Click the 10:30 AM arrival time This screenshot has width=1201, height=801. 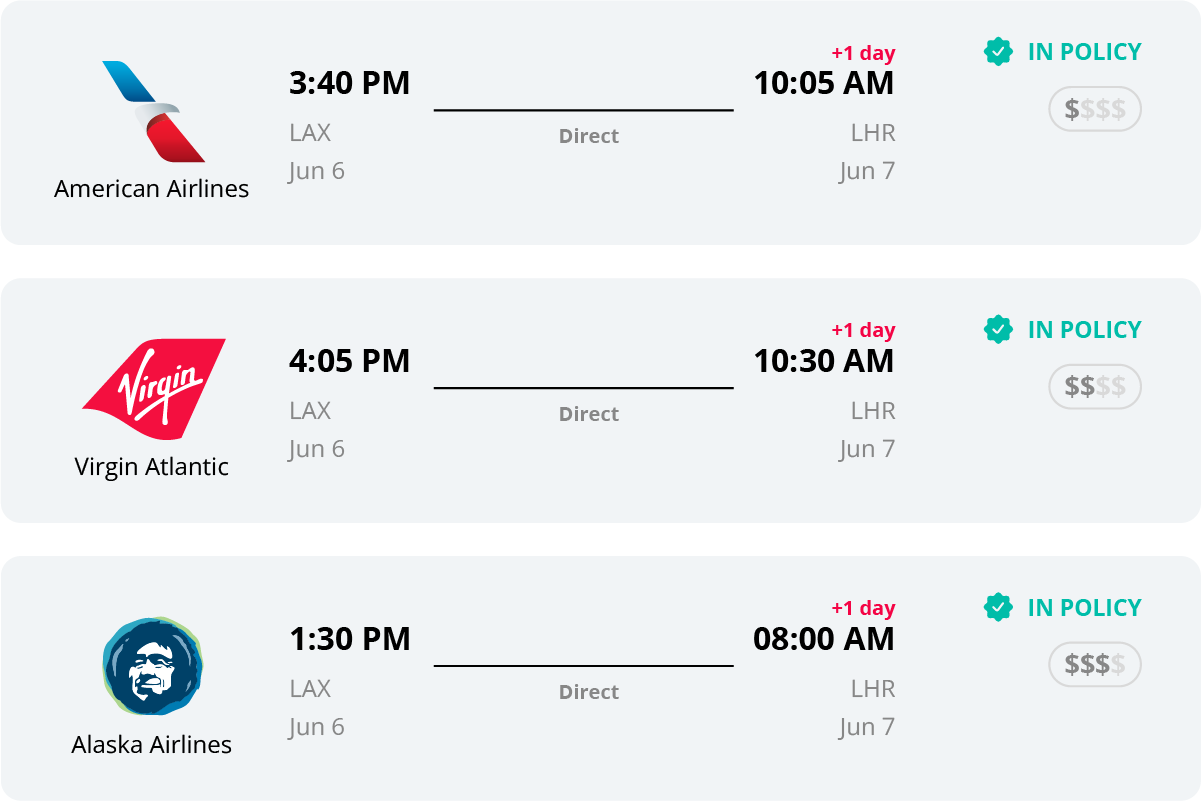[824, 361]
